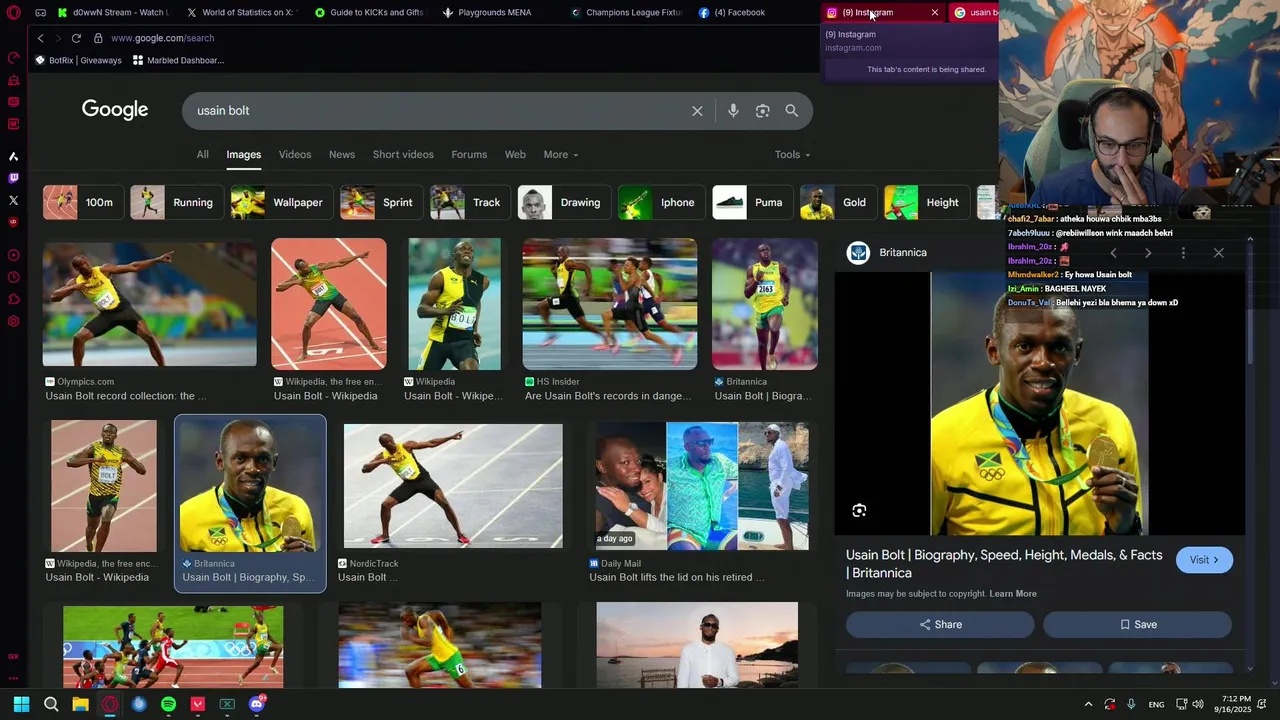Switch to d0wwN Stream tab
The height and width of the screenshot is (720, 1280).
(114, 13)
